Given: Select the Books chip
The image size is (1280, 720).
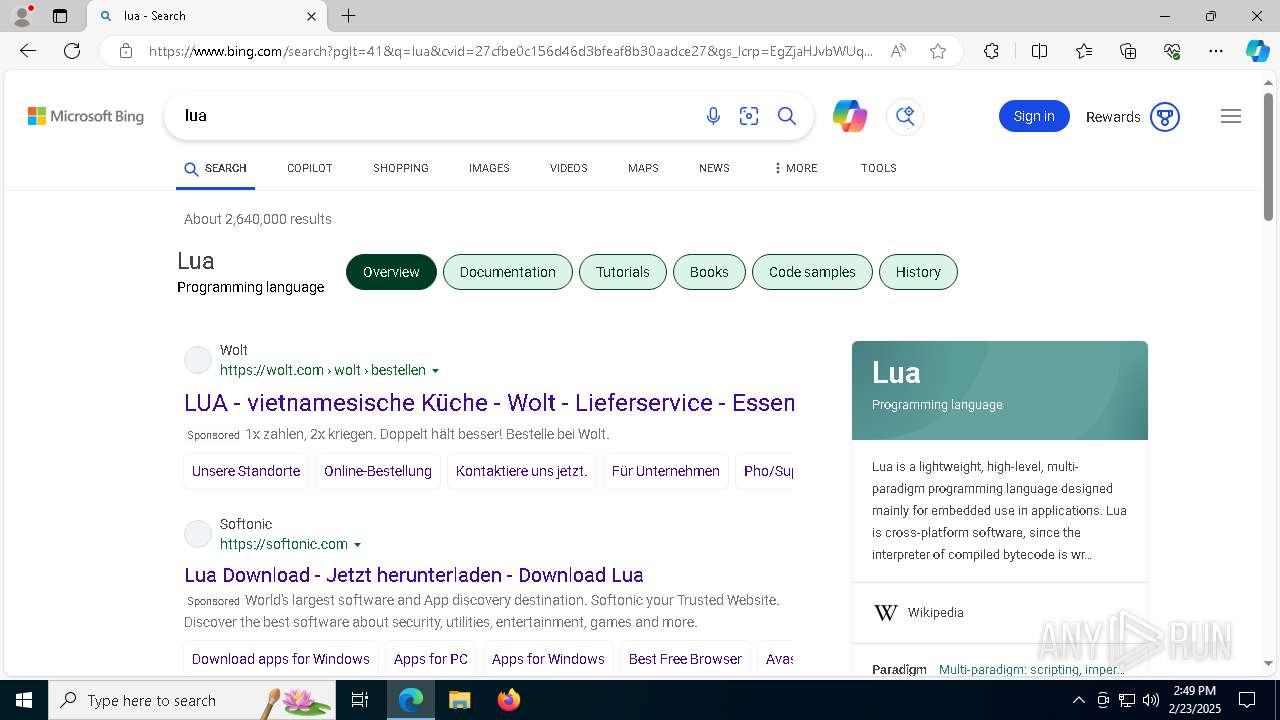Looking at the screenshot, I should pos(709,272).
